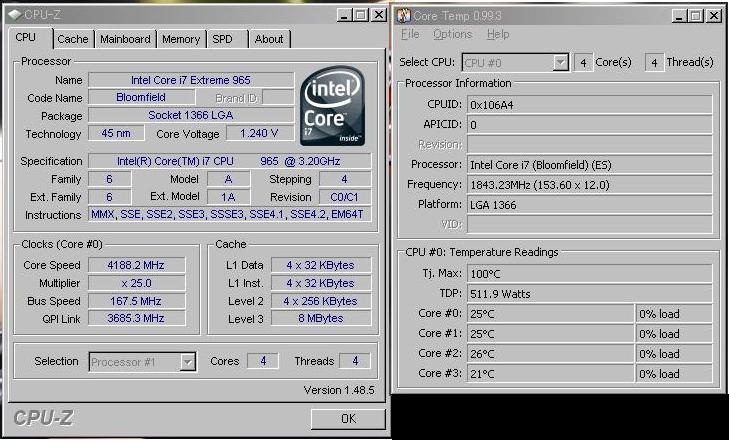Click the Name field 'Intel Core i7 Extreme 965'
This screenshot has height=440, width=729.
click(x=191, y=80)
